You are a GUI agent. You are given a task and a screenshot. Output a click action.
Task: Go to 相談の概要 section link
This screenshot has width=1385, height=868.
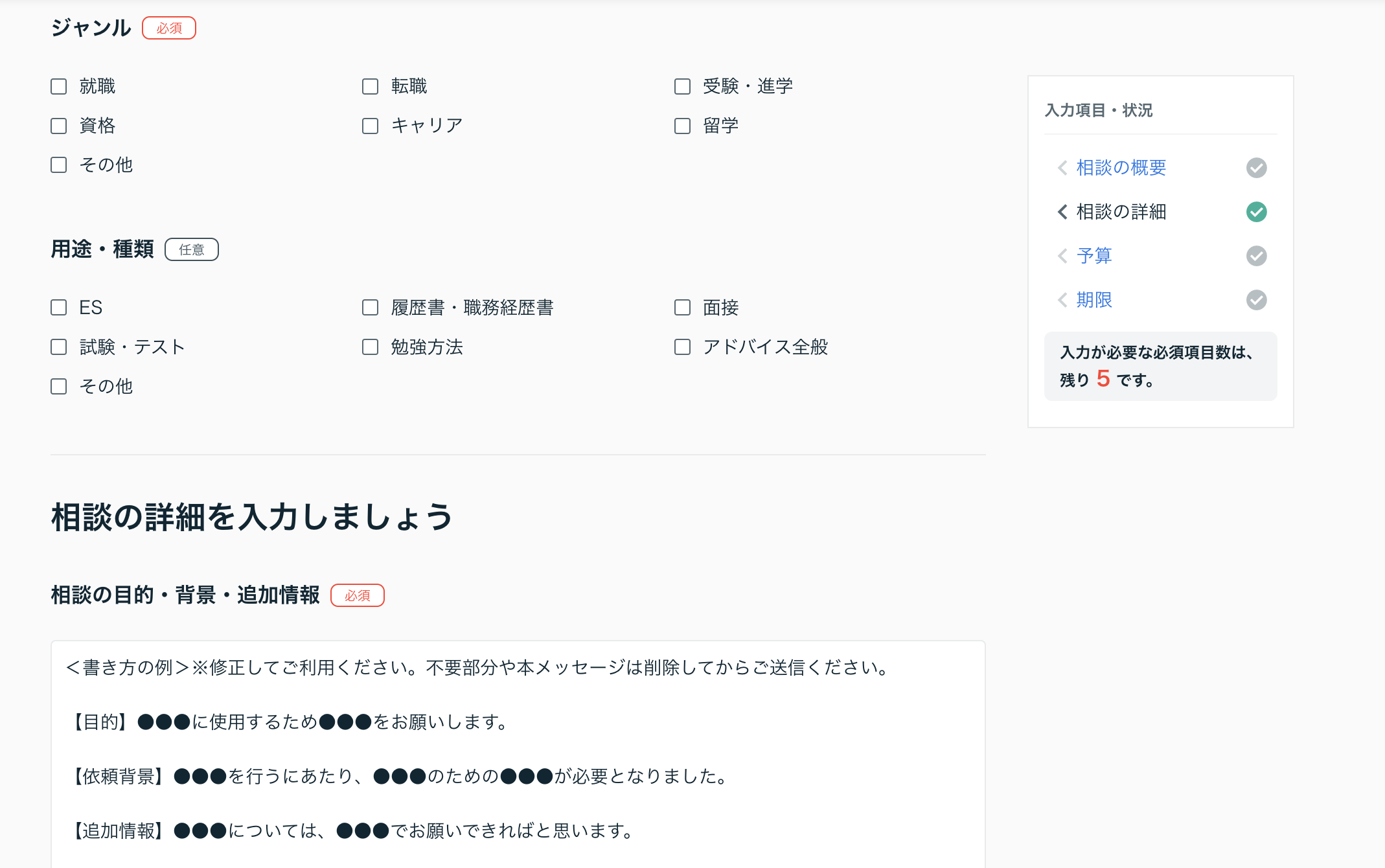1121,168
